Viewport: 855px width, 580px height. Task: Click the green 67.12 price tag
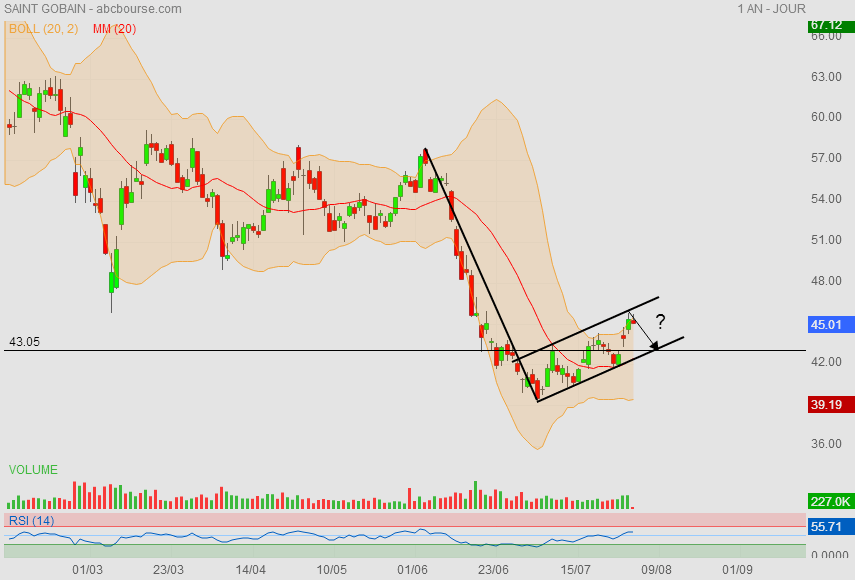point(831,26)
